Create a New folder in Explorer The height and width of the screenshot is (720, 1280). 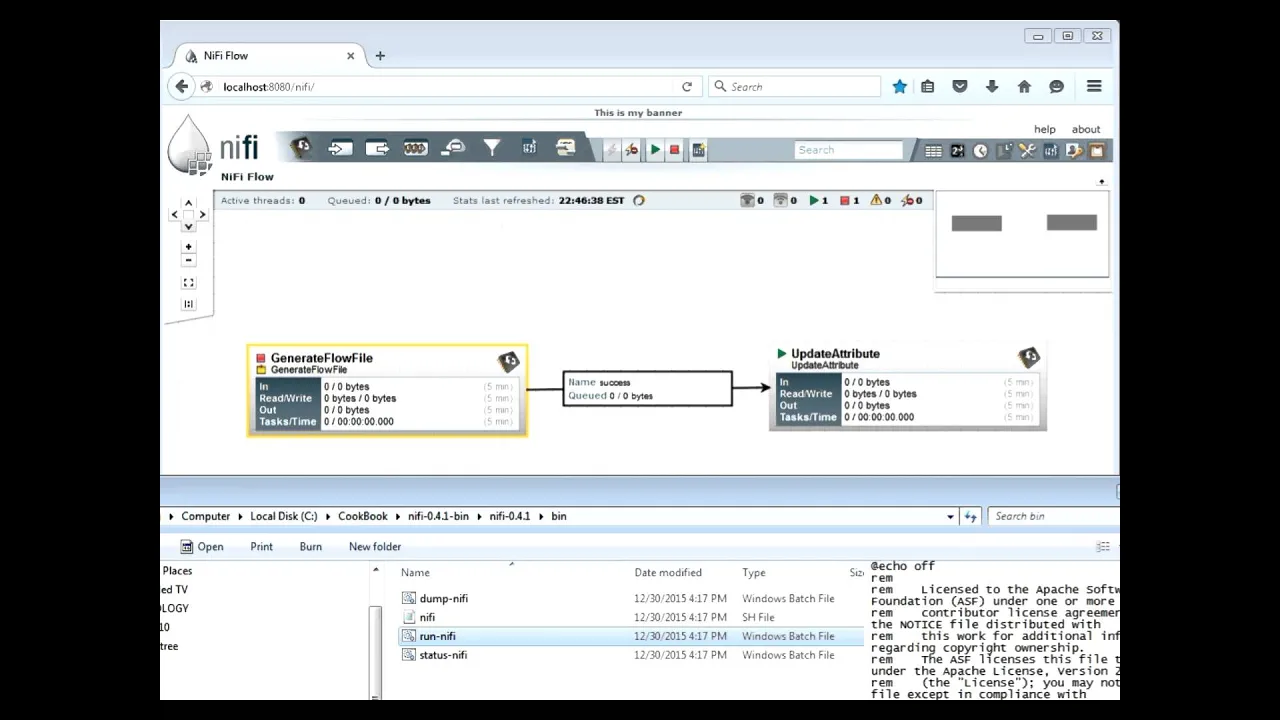coord(375,547)
